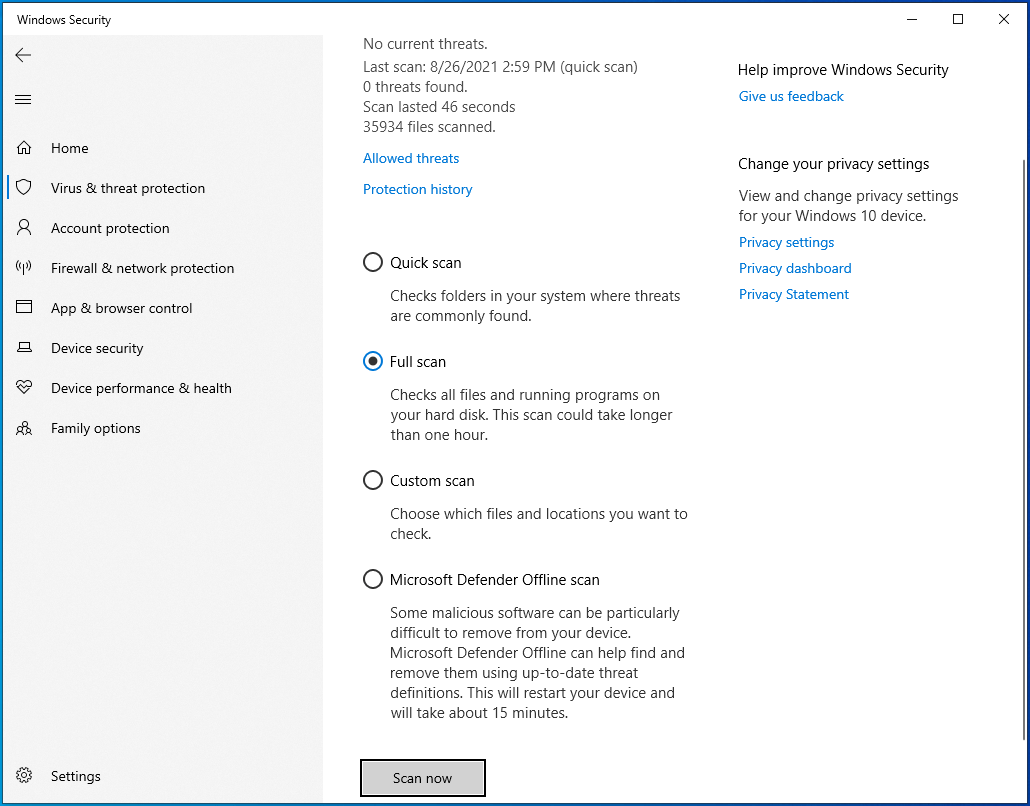The height and width of the screenshot is (806, 1030).
Task: Click the Device security laptop icon
Action: coord(24,347)
